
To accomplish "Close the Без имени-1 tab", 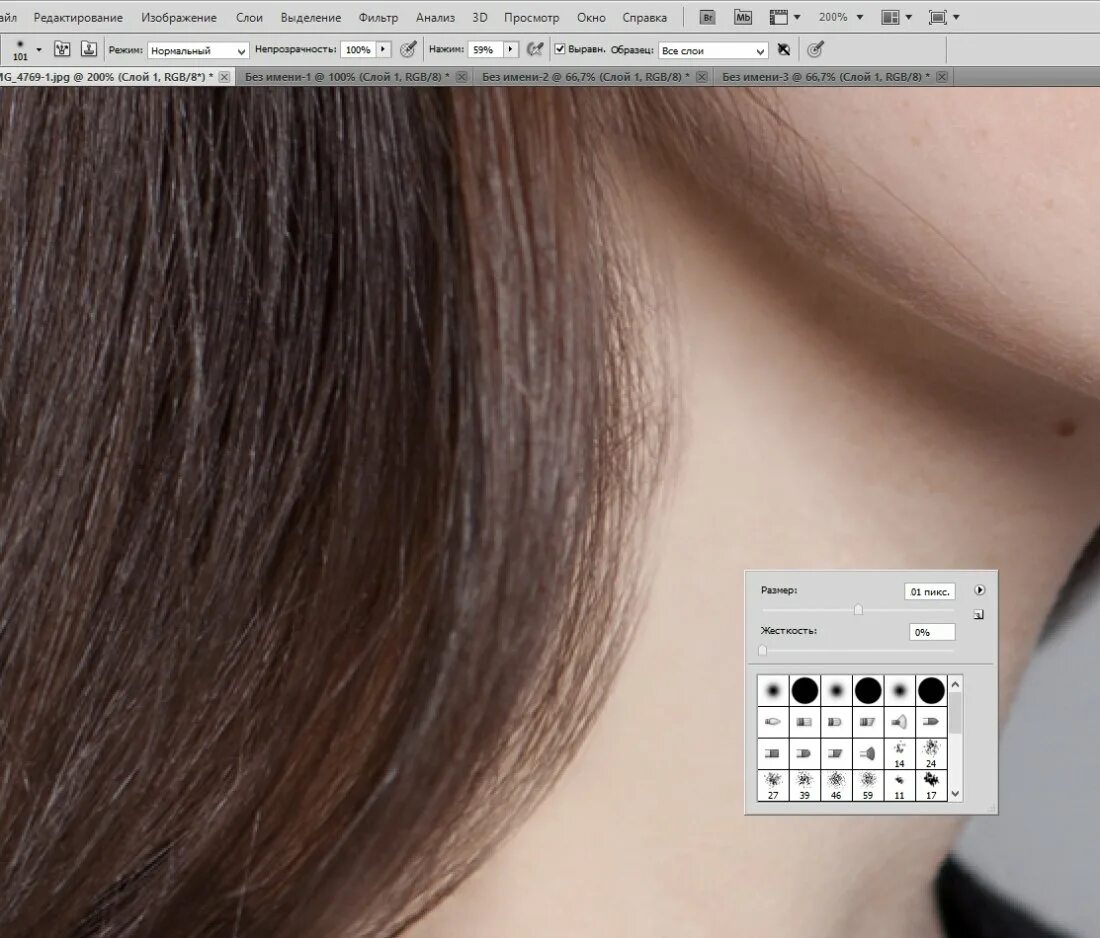I will point(462,76).
